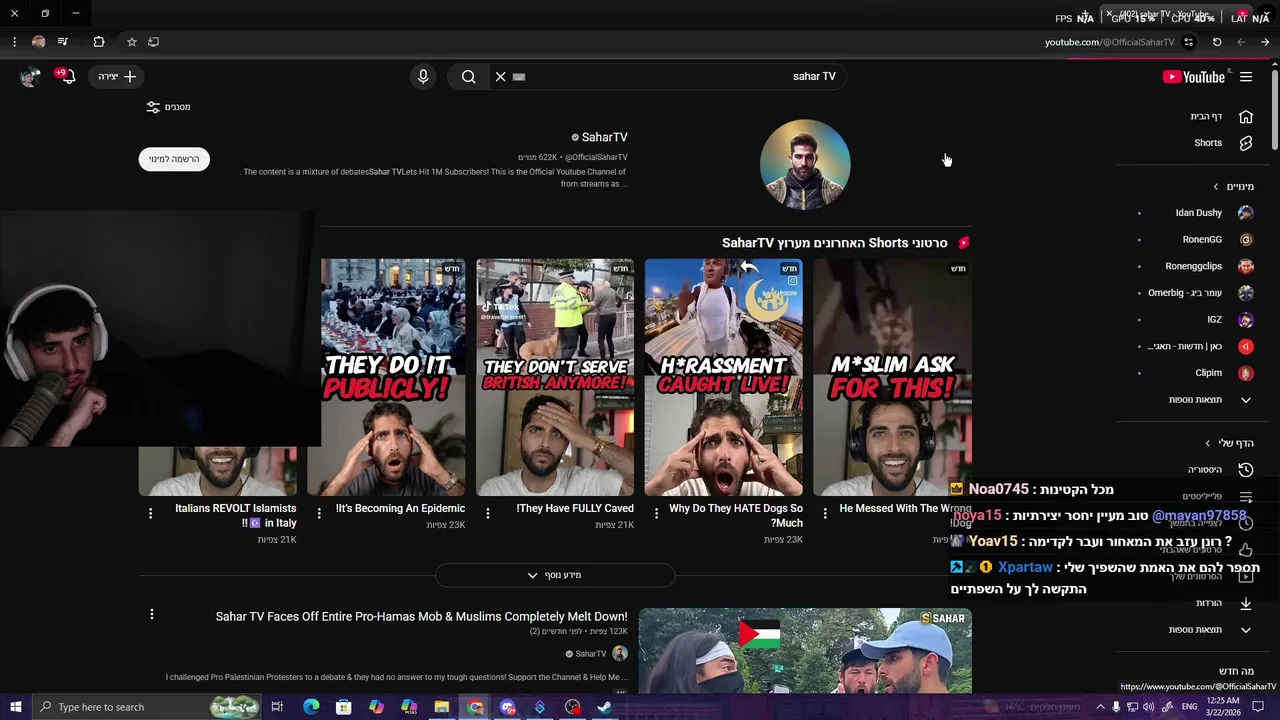Click 'They Have FULLY Caved!' title

click(x=575, y=508)
